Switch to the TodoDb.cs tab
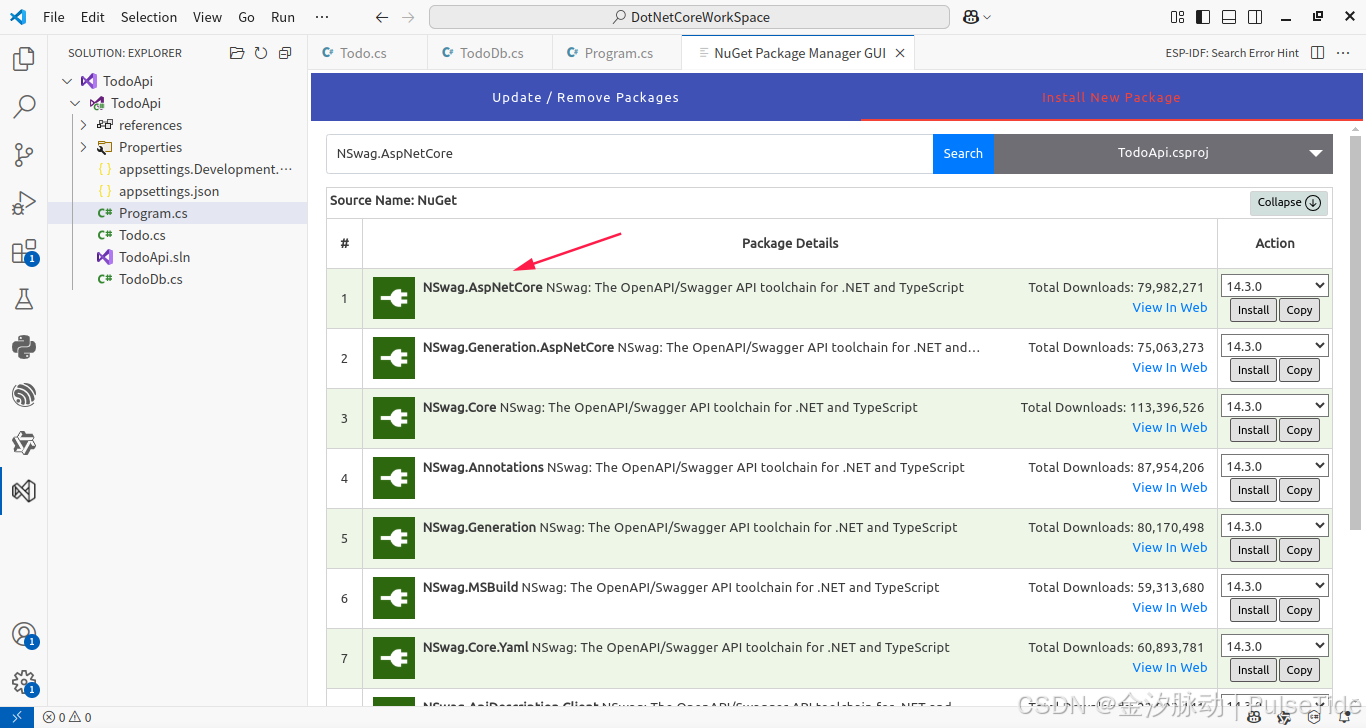 click(x=491, y=53)
